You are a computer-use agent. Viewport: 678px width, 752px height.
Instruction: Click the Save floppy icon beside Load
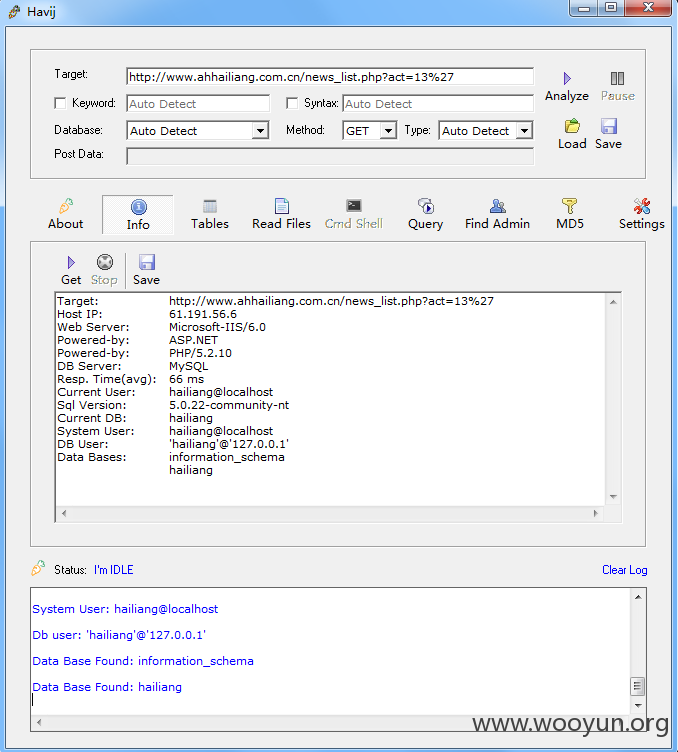608,126
